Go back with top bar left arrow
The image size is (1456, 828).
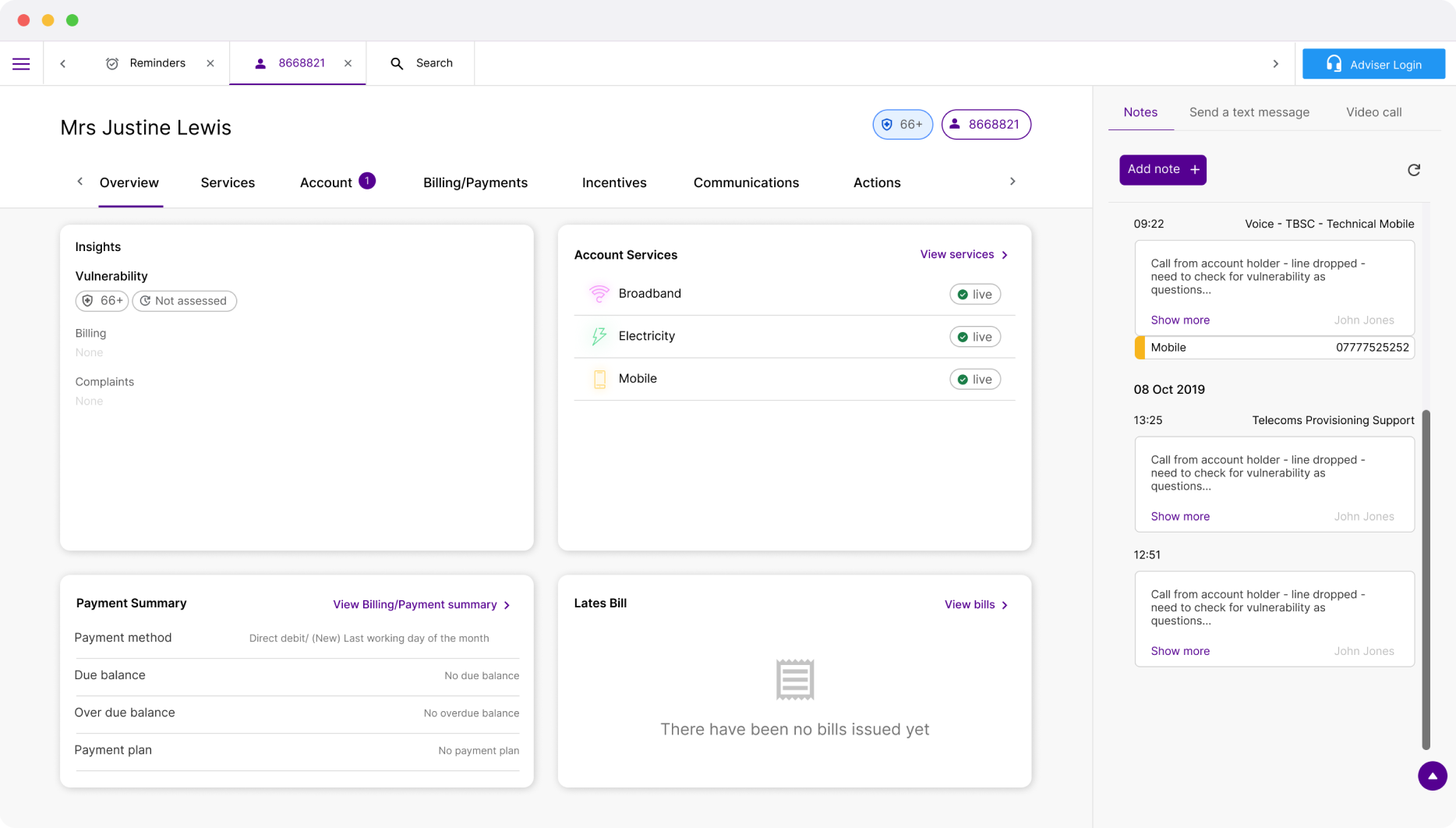[x=63, y=64]
